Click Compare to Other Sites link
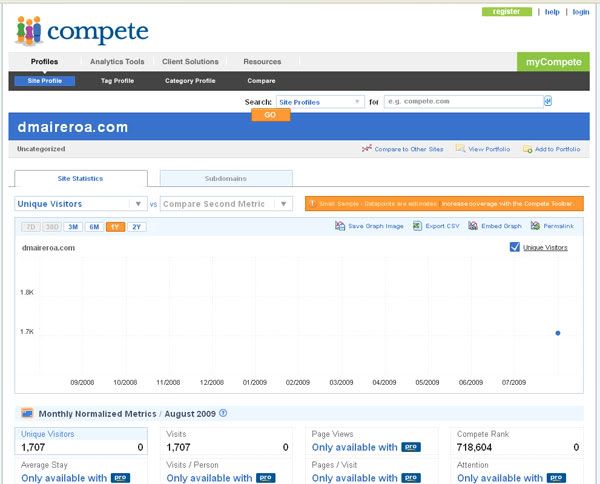Viewport: 600px width, 484px height. point(409,149)
